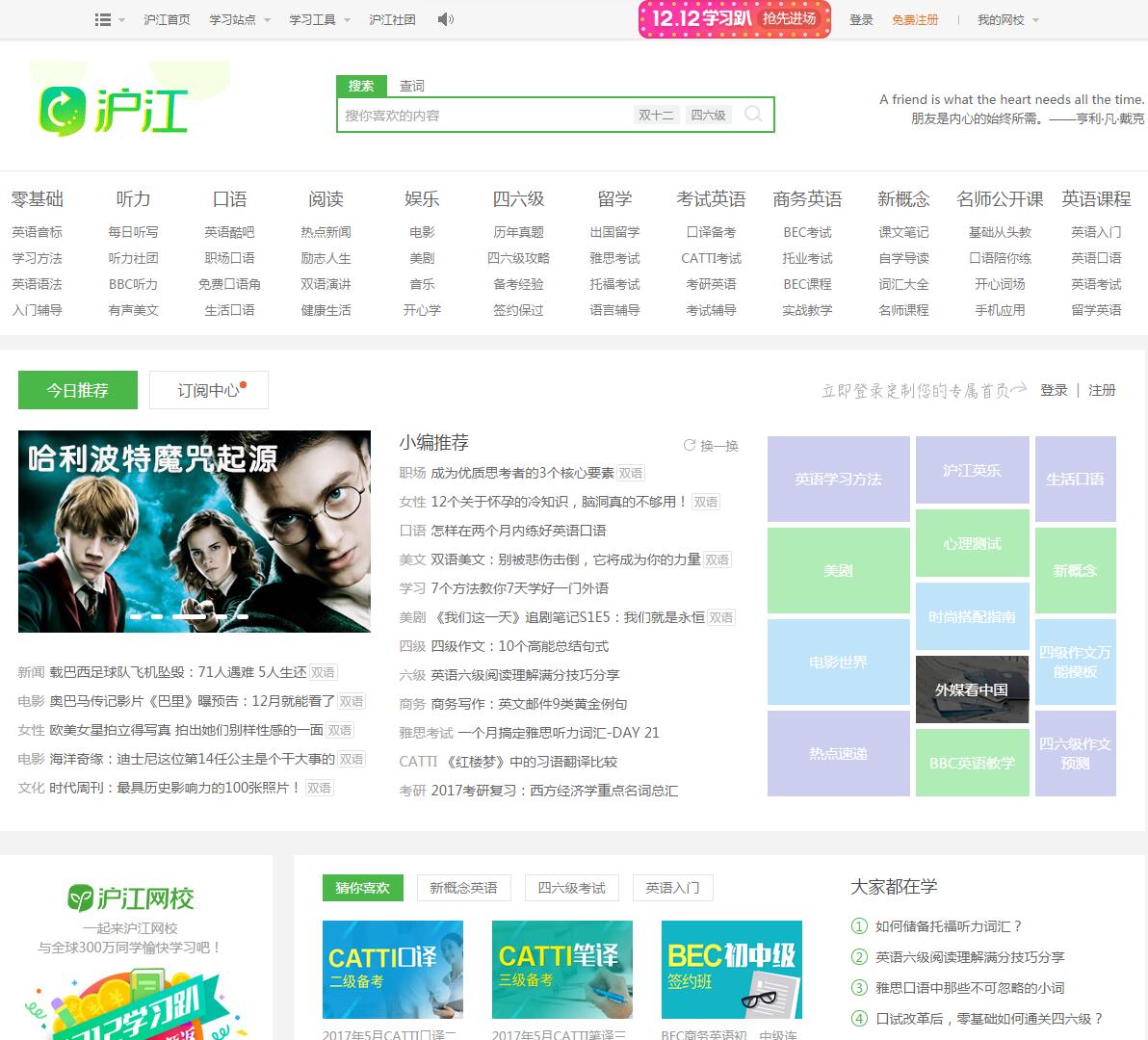Open the 听力 category heading
The height and width of the screenshot is (1040, 1148).
tap(133, 198)
